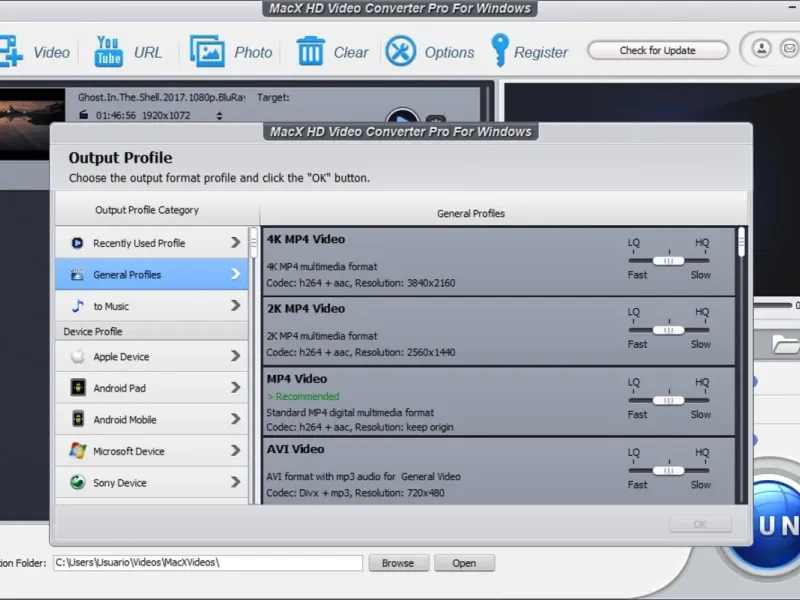Viewport: 800px width, 600px height.
Task: Click the Ghost In The Shell thumbnail
Action: [32, 124]
